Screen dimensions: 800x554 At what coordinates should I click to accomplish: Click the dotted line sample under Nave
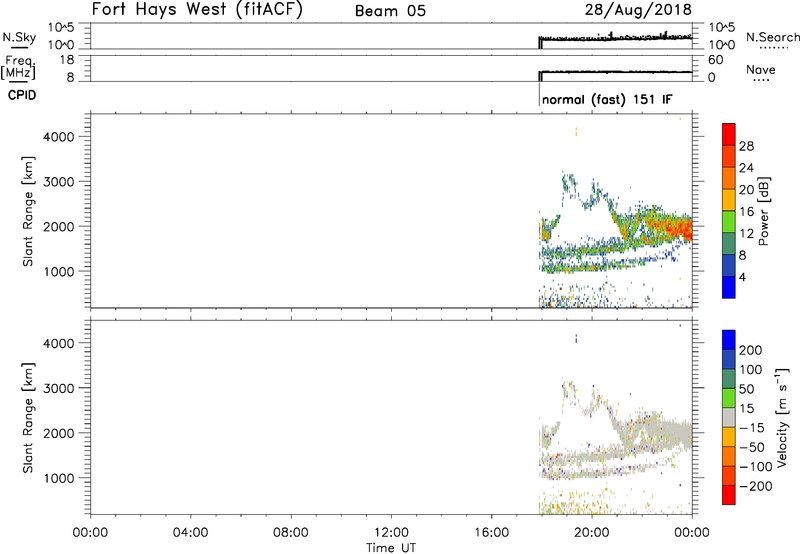[x=761, y=81]
